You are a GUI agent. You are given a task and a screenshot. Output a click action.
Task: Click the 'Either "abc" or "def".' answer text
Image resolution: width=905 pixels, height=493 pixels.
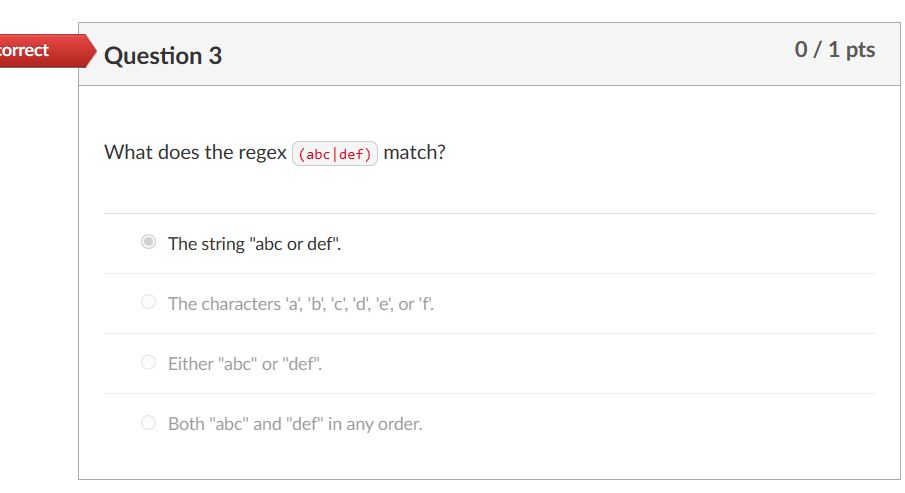point(245,364)
